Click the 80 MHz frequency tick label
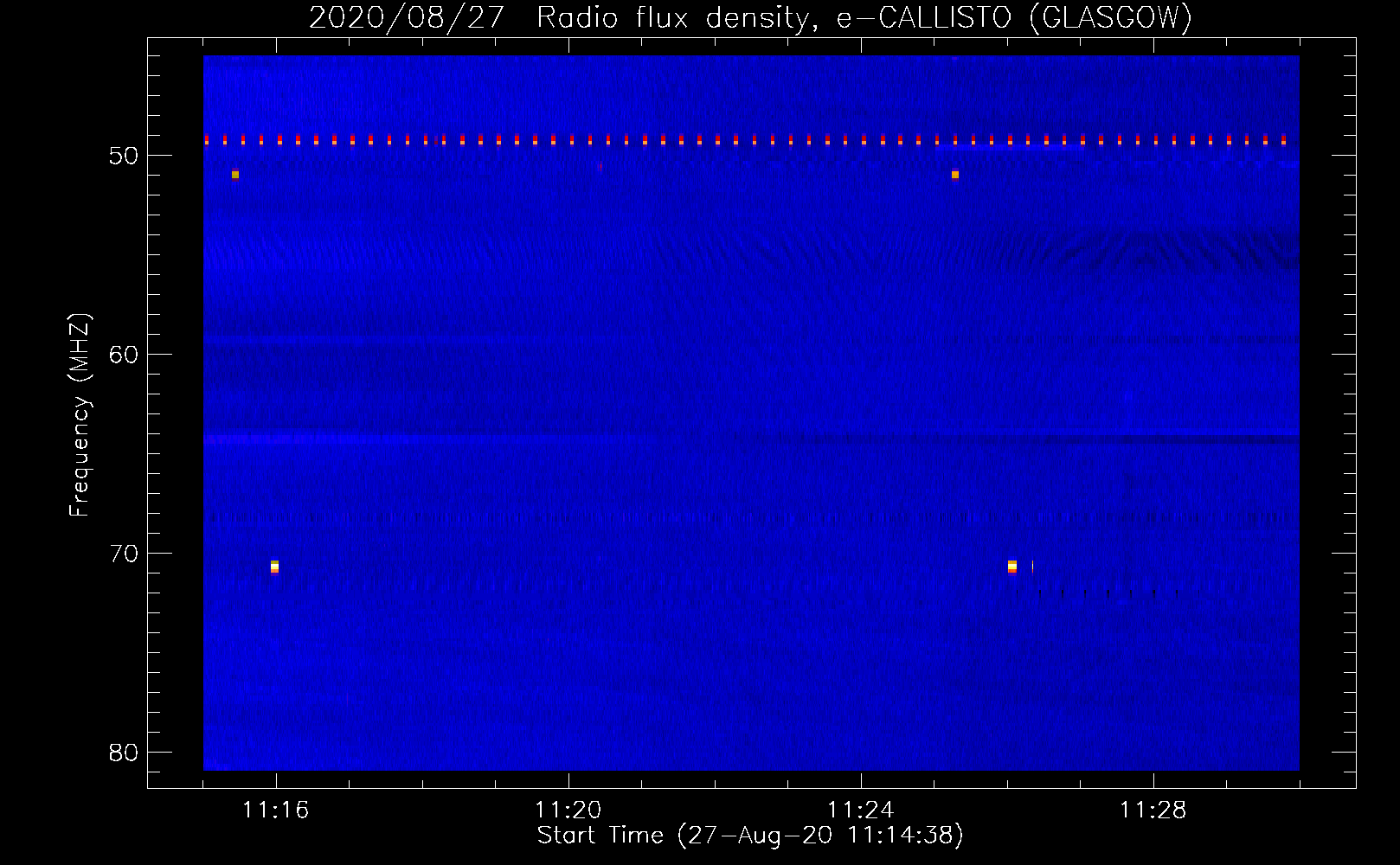This screenshot has height=865, width=1400. [124, 753]
